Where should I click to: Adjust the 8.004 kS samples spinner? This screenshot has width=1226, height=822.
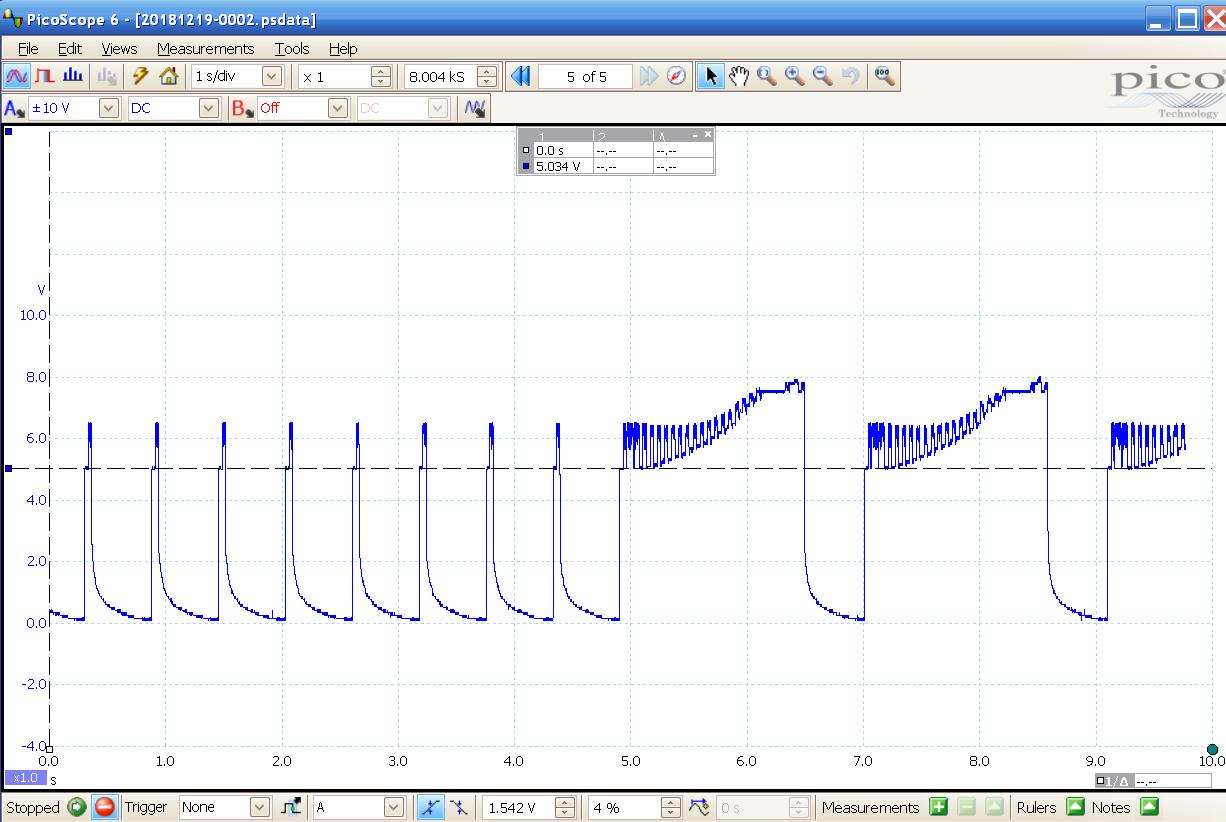pyautogui.click(x=487, y=76)
